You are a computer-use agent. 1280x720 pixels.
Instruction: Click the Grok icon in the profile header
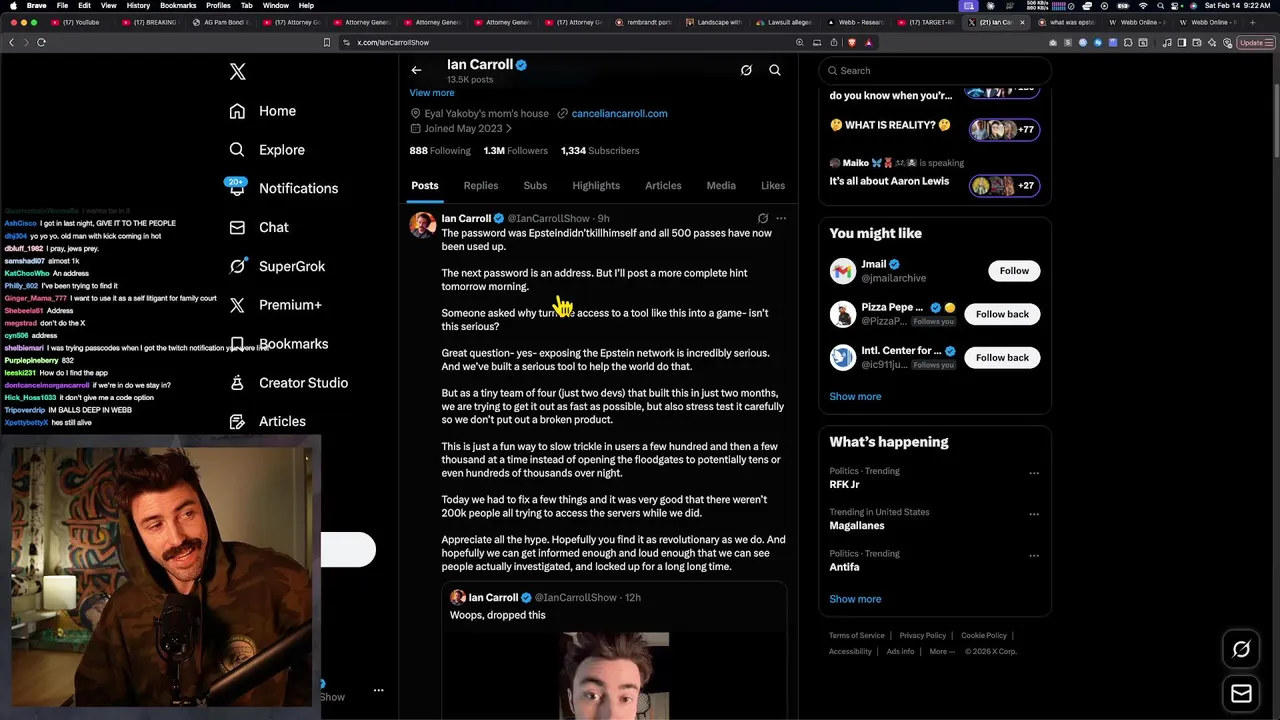coord(746,70)
